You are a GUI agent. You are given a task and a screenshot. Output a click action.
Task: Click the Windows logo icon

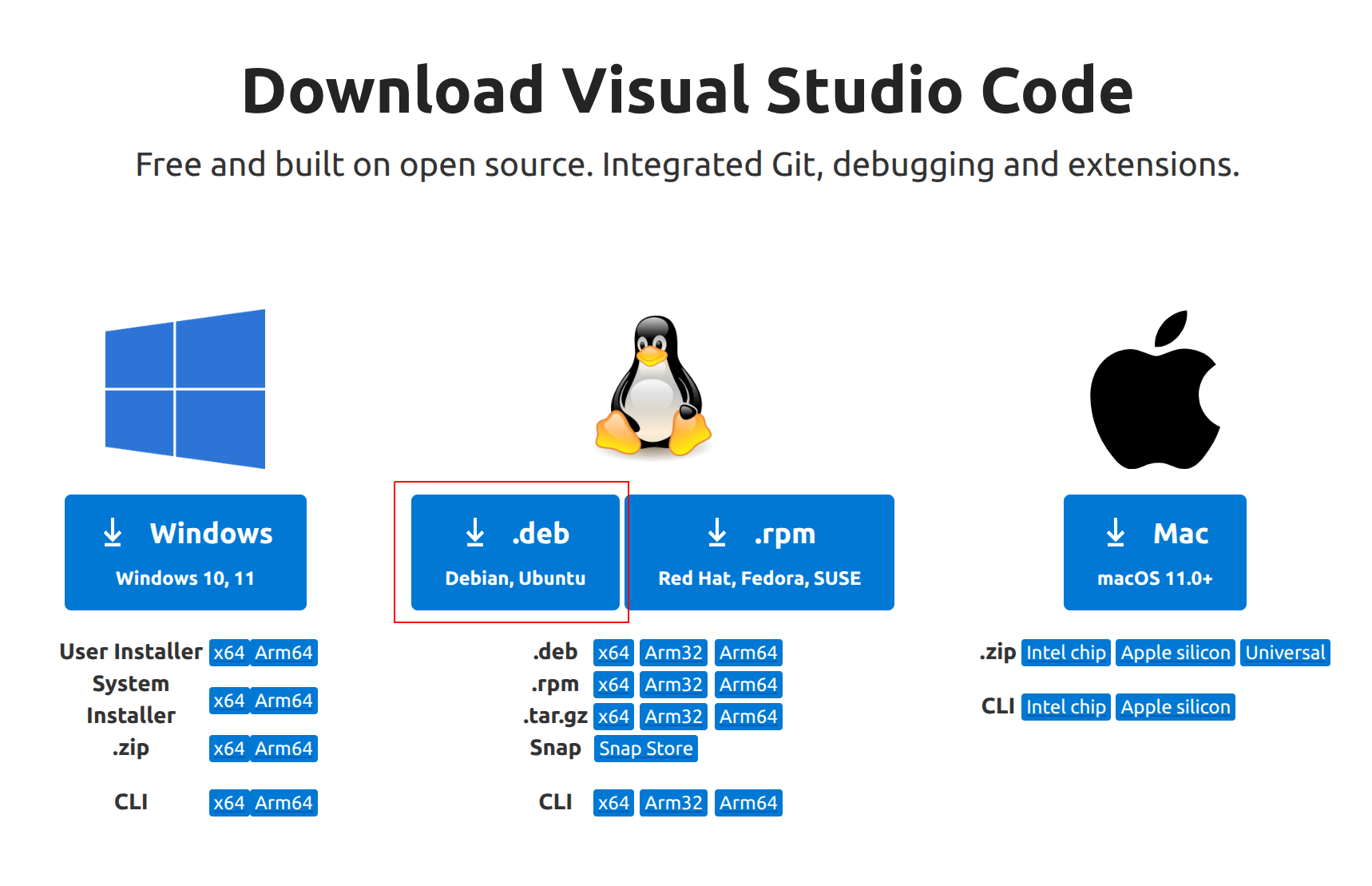pyautogui.click(x=185, y=389)
